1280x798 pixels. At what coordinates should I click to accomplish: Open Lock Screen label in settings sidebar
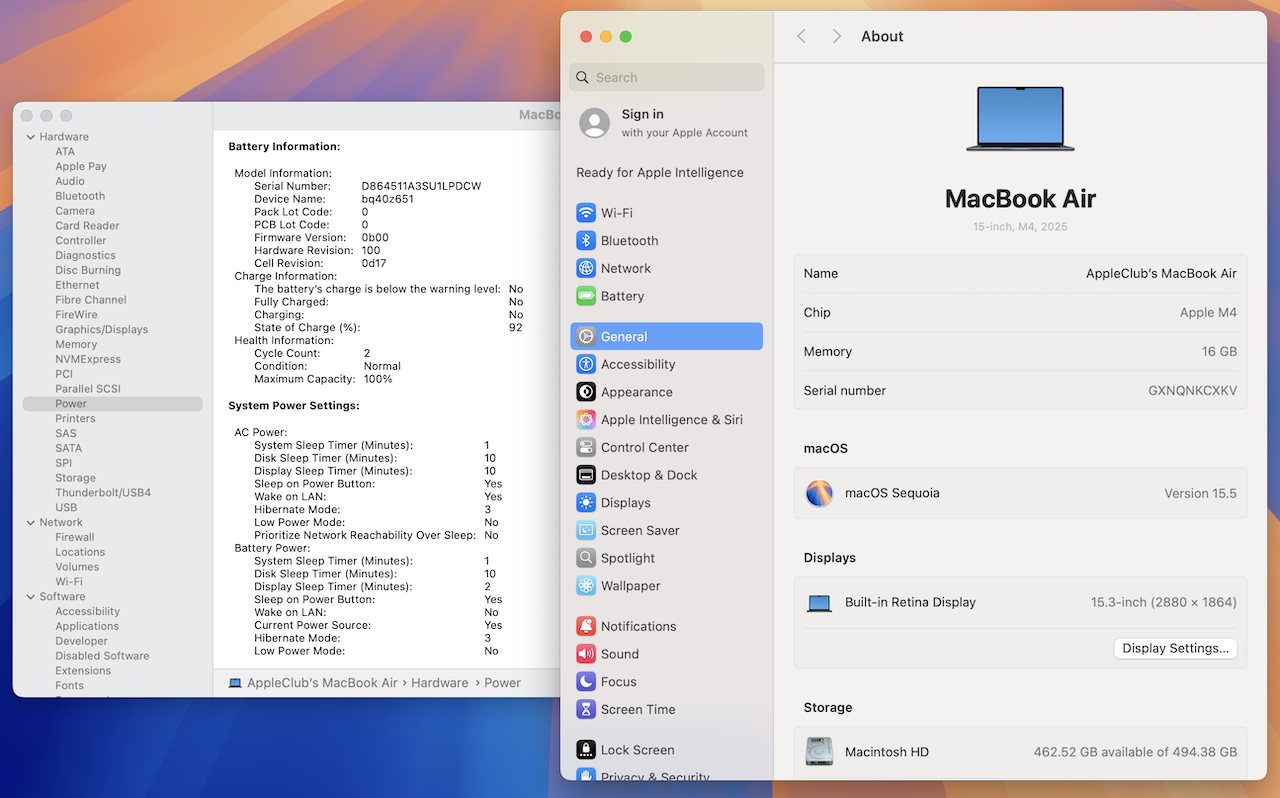point(637,750)
